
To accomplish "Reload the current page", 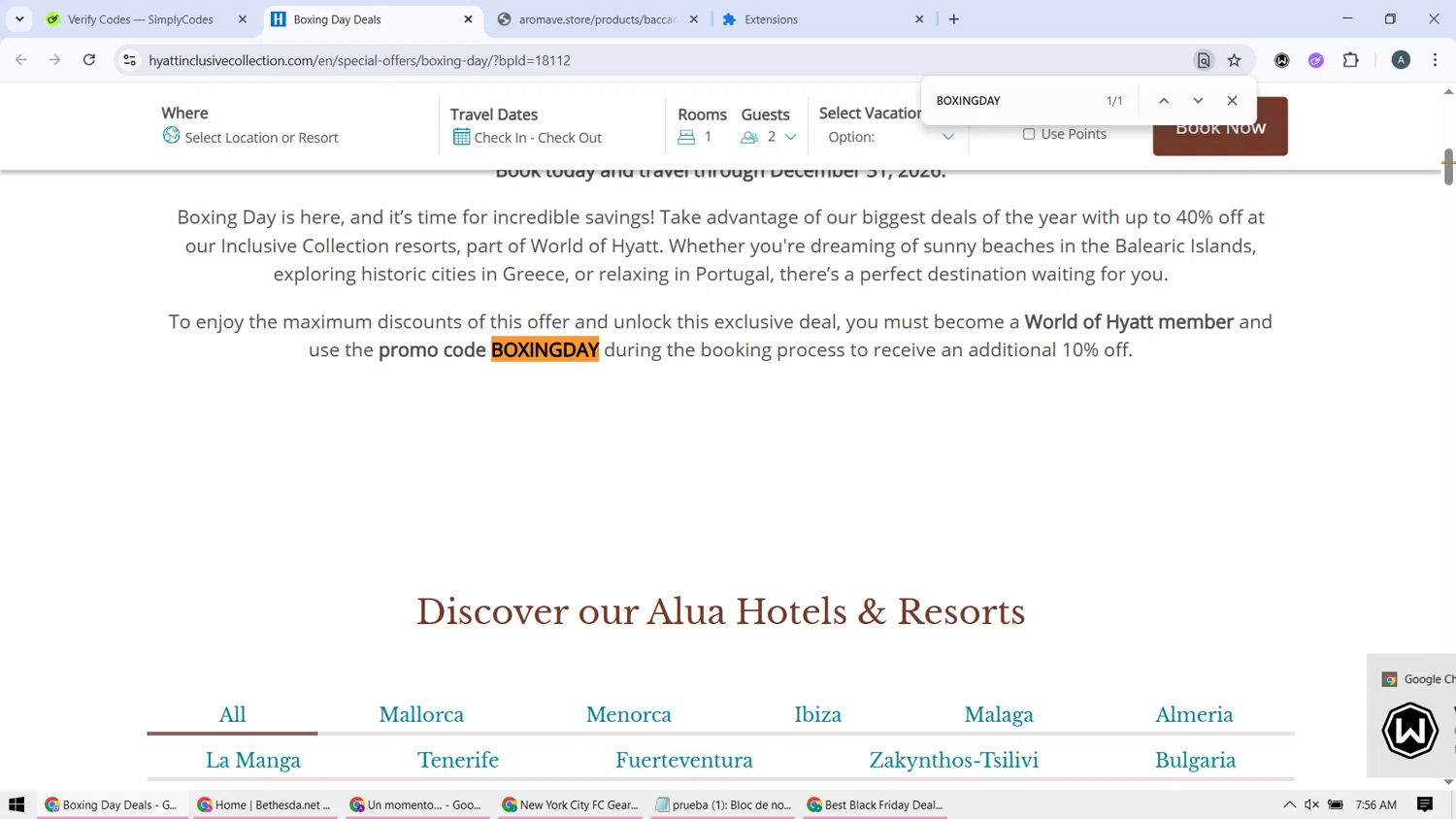I will (x=89, y=60).
